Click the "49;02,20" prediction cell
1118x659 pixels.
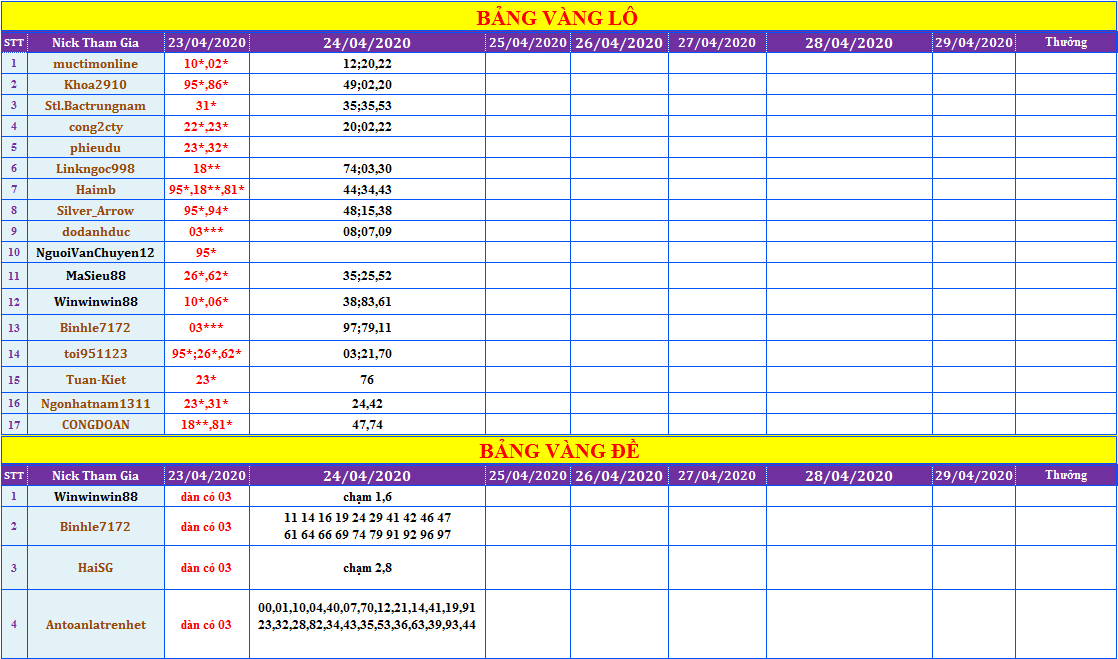(367, 85)
